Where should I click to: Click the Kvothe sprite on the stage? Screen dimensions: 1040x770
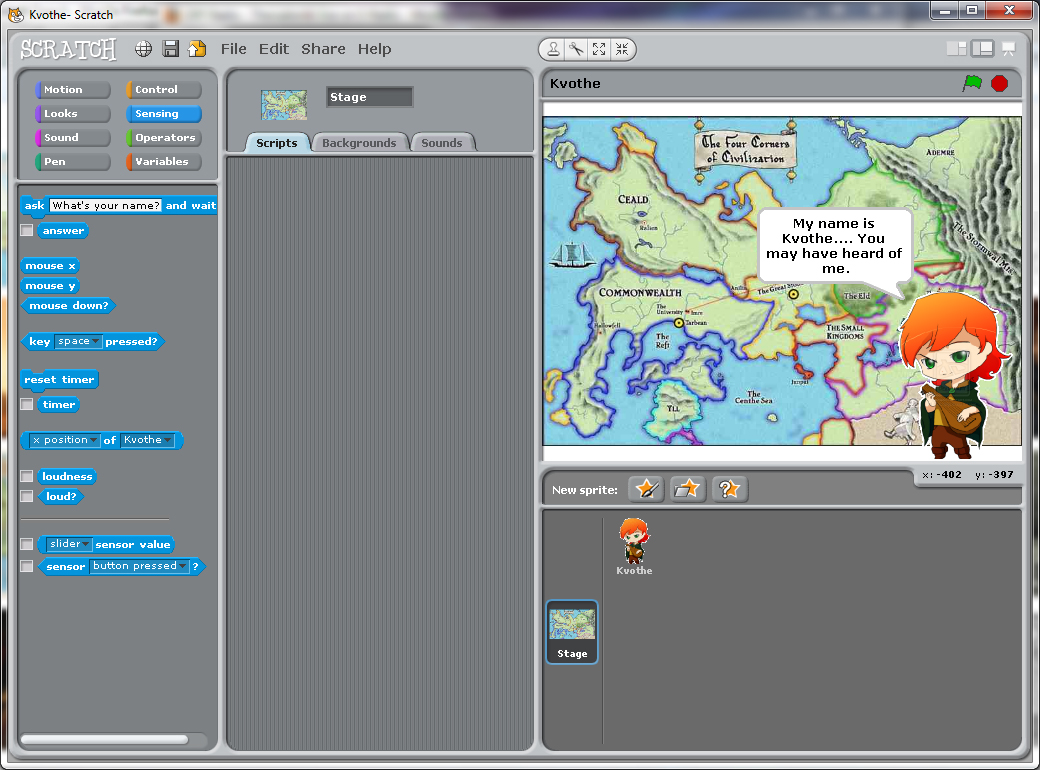pyautogui.click(x=953, y=376)
